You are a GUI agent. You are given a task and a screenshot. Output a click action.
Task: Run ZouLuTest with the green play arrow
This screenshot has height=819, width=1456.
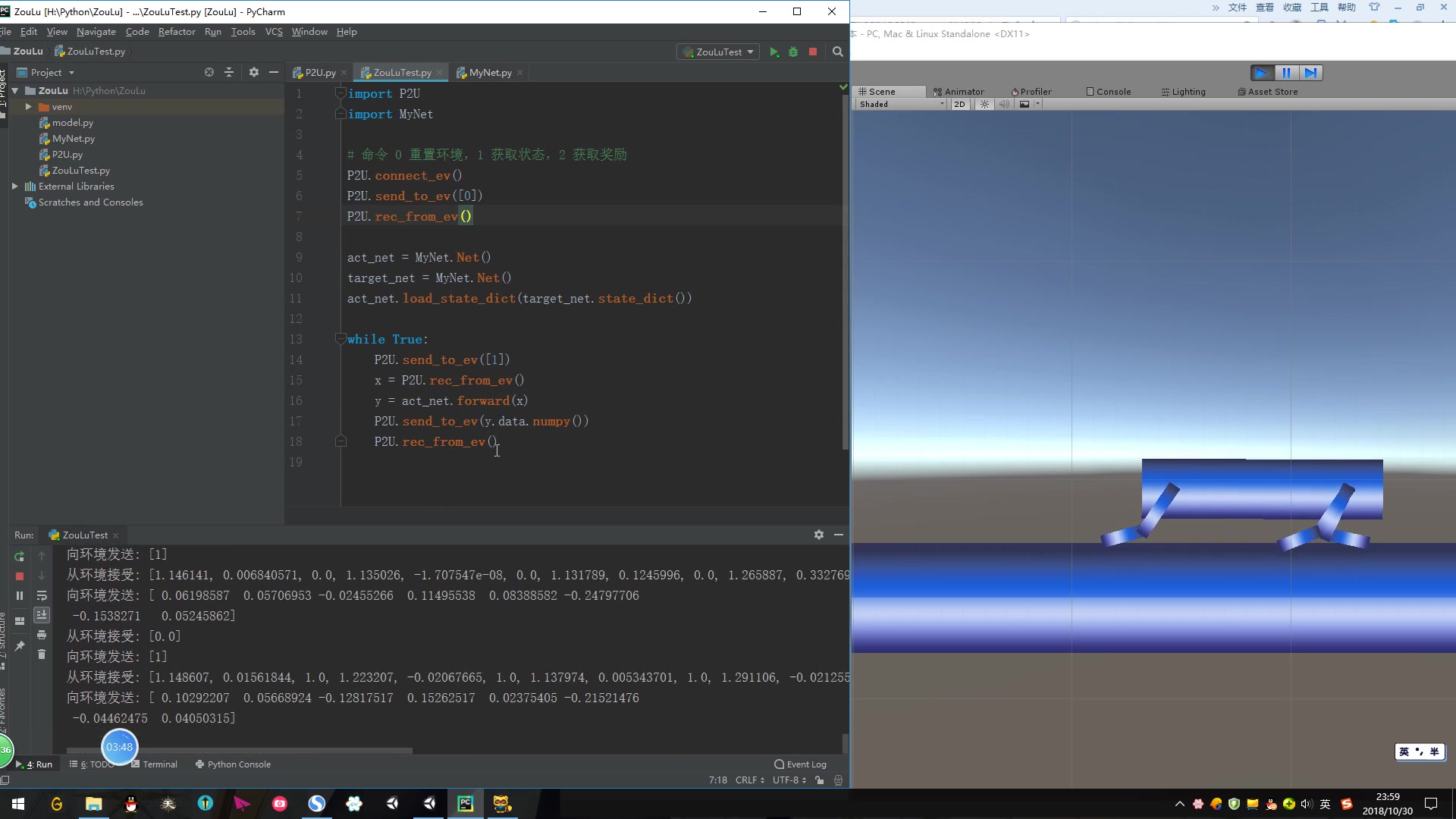[x=773, y=52]
